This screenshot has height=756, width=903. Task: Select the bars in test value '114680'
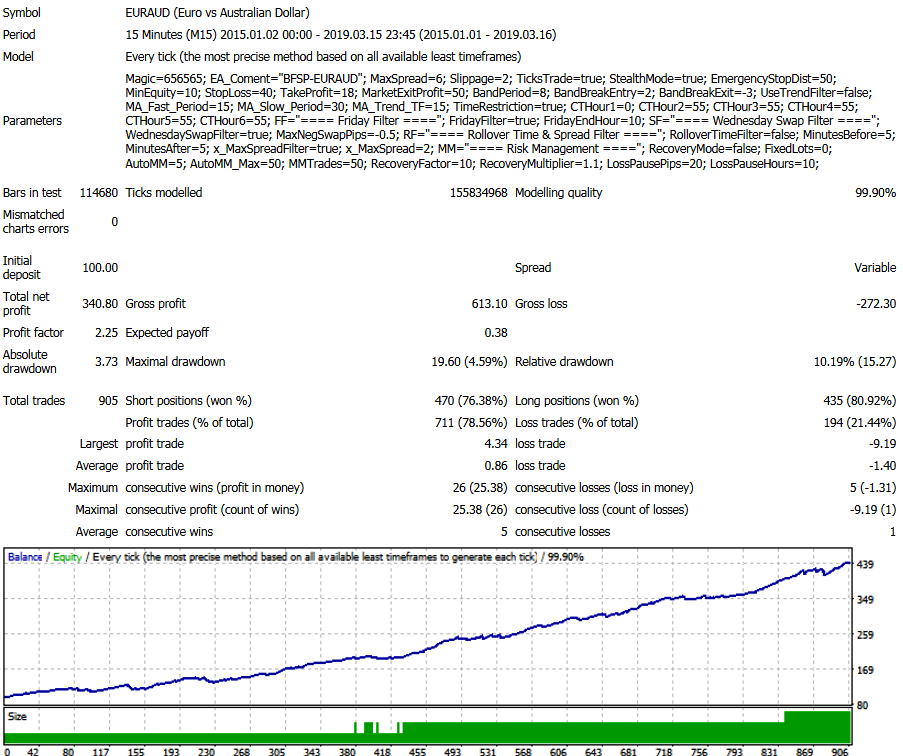98,193
